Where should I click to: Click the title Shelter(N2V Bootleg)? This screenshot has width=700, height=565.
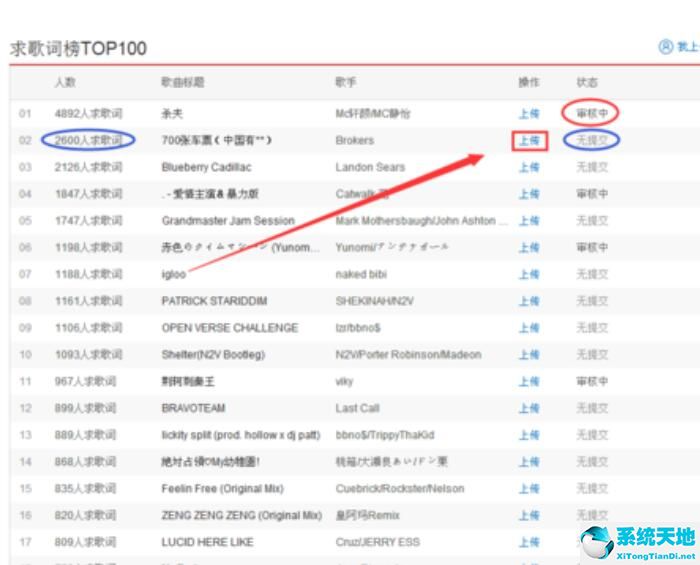coord(213,354)
